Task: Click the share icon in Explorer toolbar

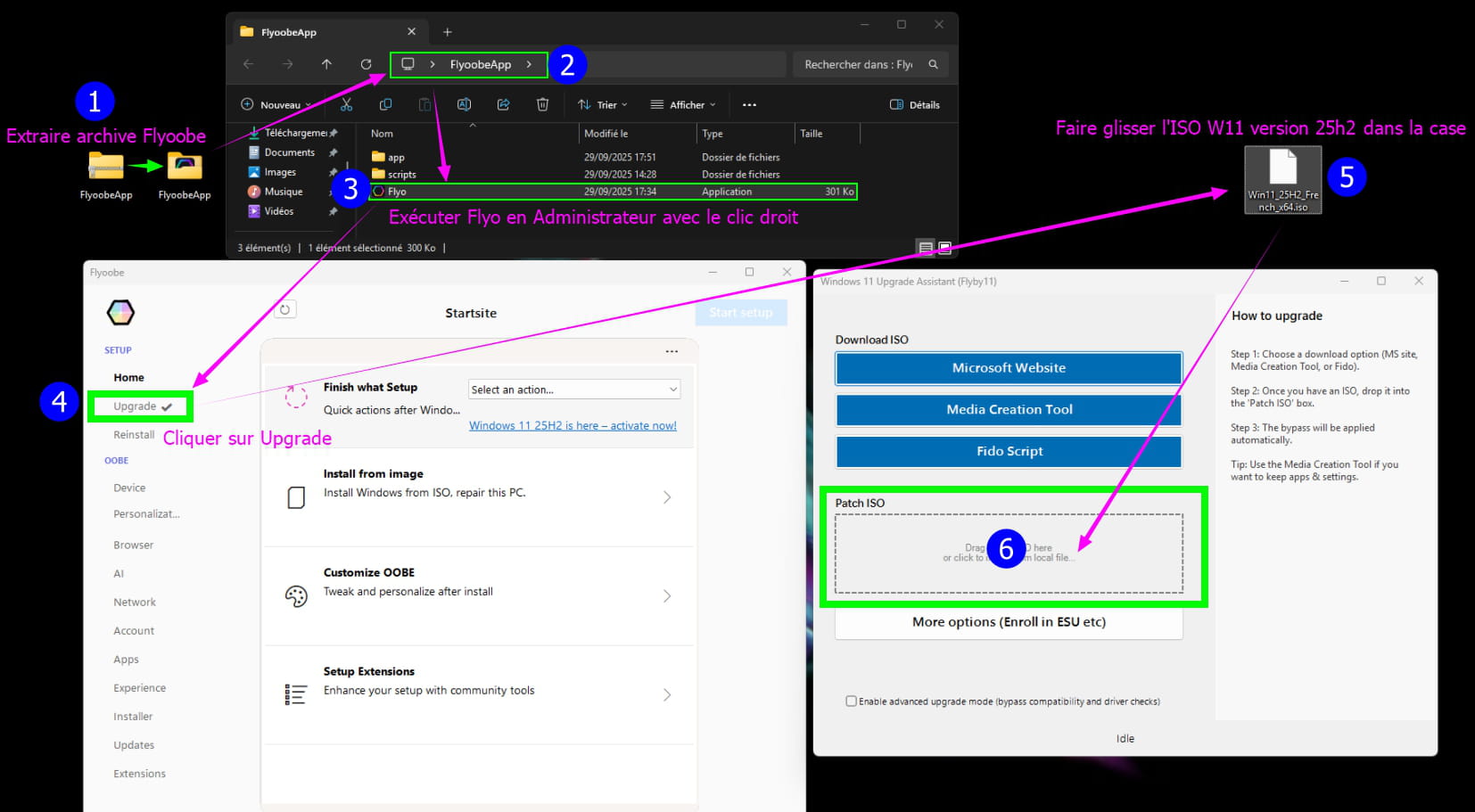Action: pos(503,104)
